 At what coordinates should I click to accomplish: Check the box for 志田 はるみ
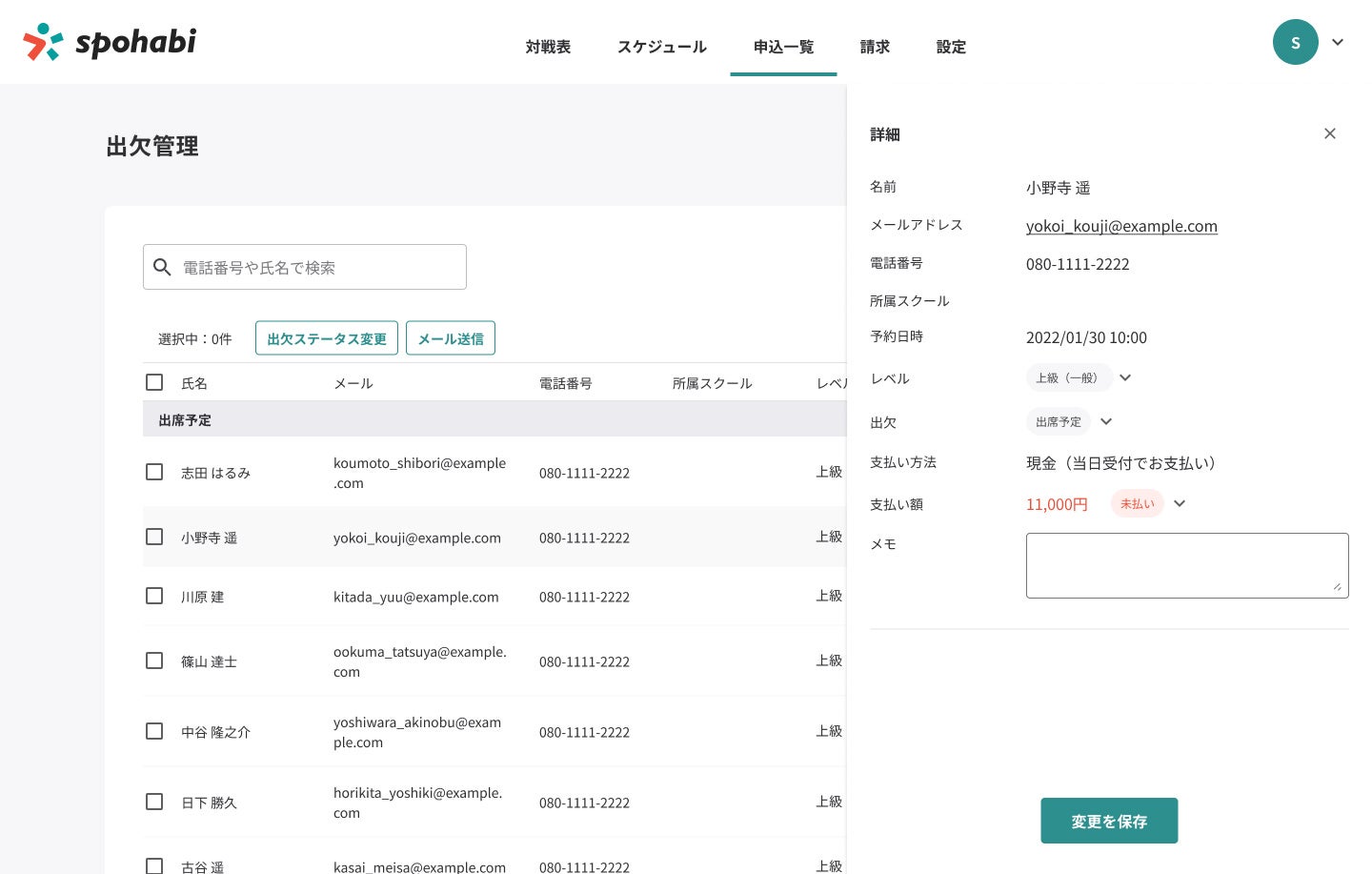point(154,472)
